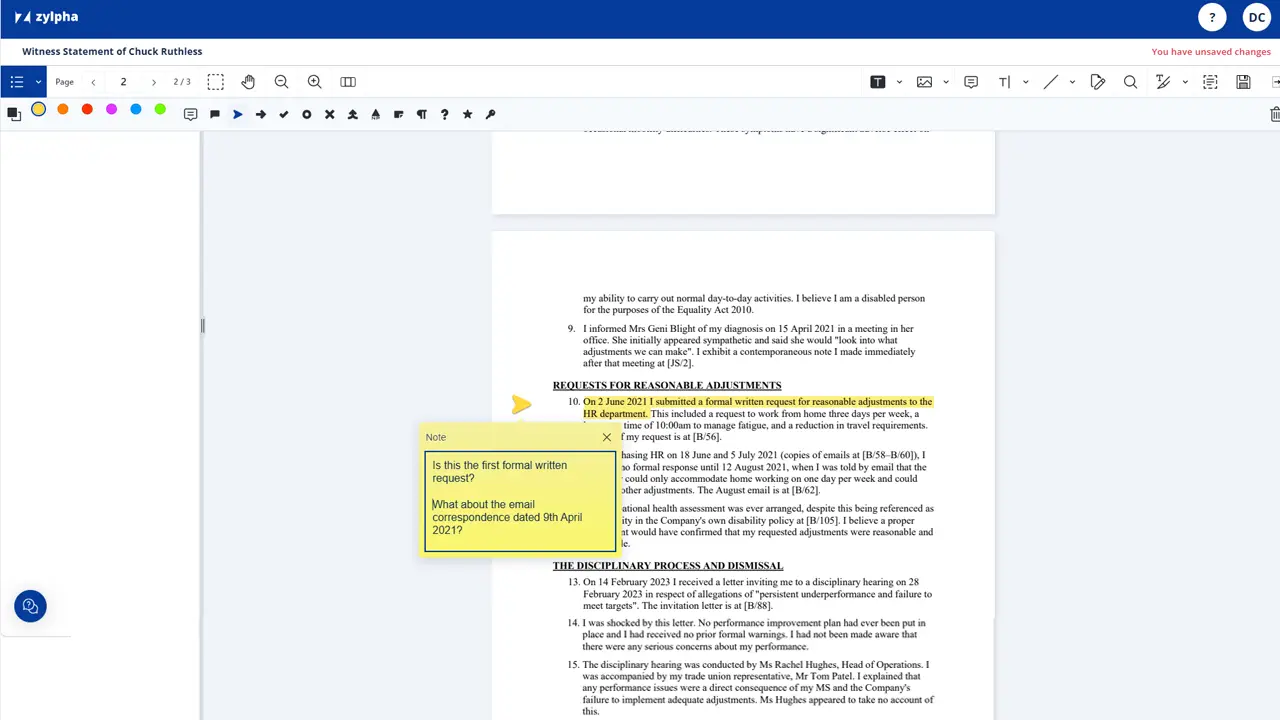Click the 'Witness Statement of Chuck Ruthless' title
The width and height of the screenshot is (1280, 720).
click(x=112, y=52)
